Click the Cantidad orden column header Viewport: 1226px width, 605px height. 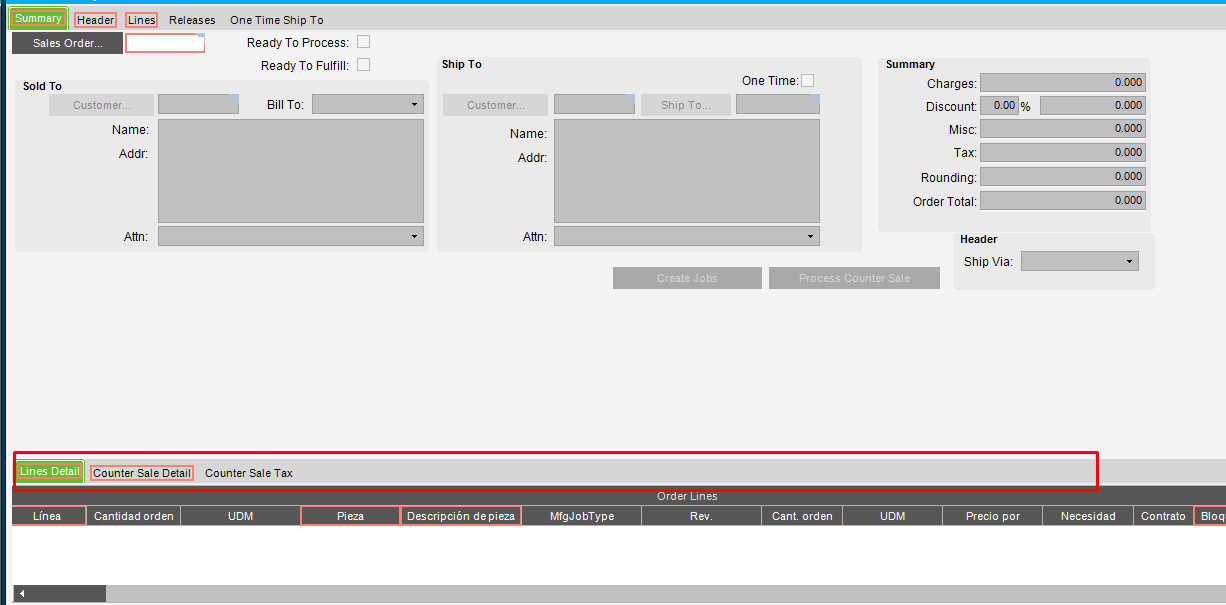click(133, 516)
